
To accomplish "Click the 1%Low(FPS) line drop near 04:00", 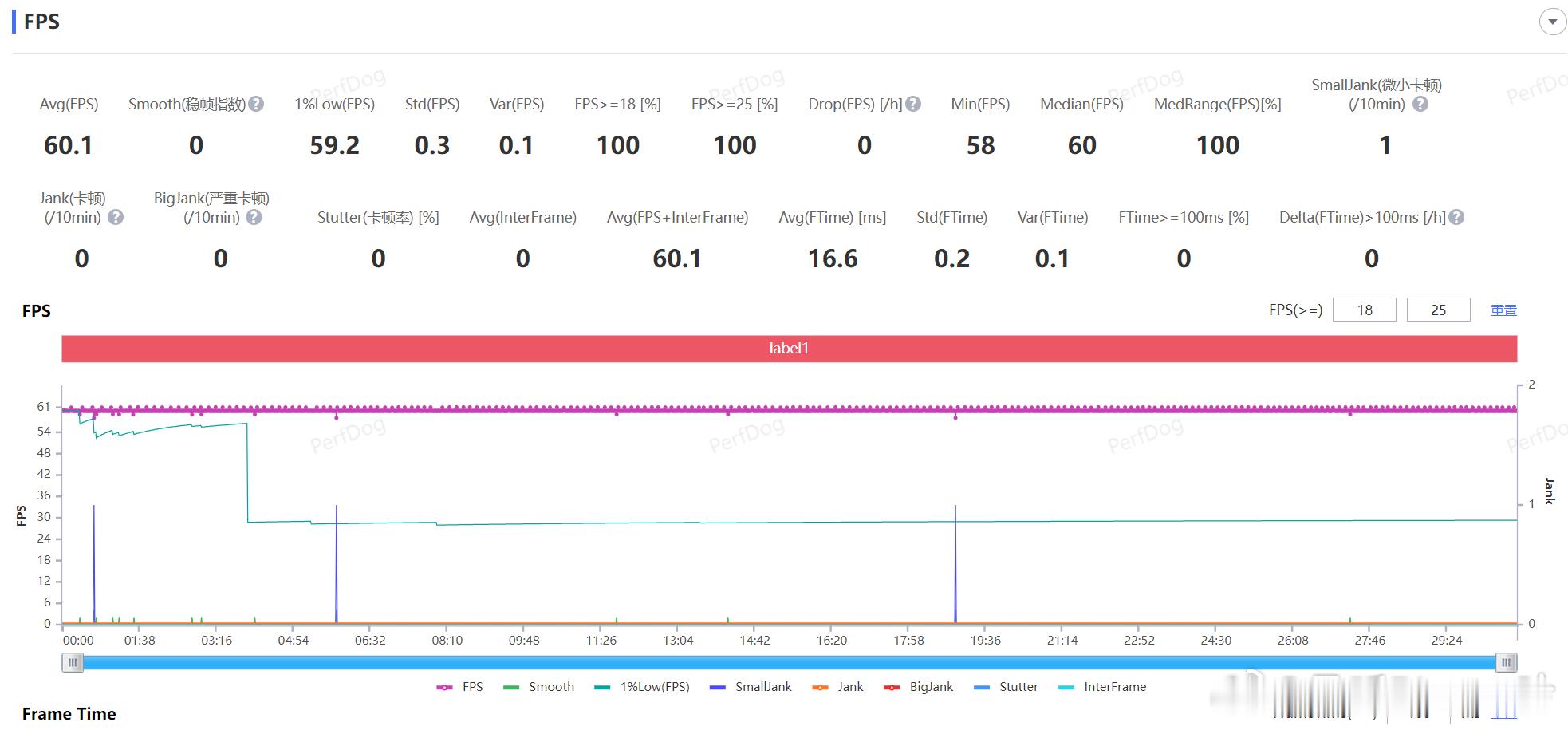I will click(247, 472).
